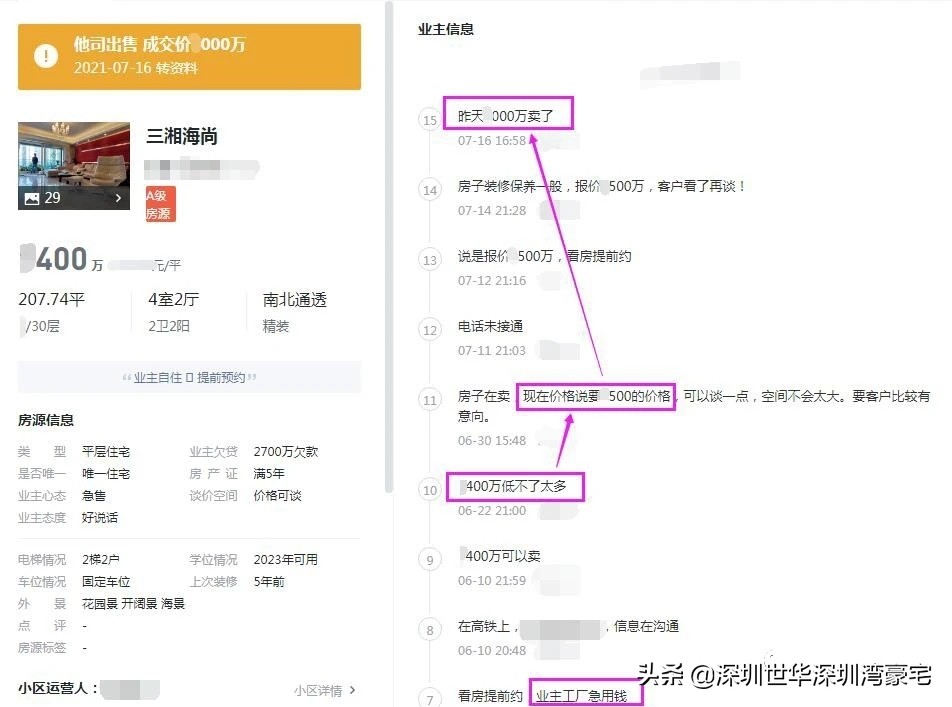Expand the photo gallery via thumbnail chevron arrow
952x707 pixels.
coord(117,199)
